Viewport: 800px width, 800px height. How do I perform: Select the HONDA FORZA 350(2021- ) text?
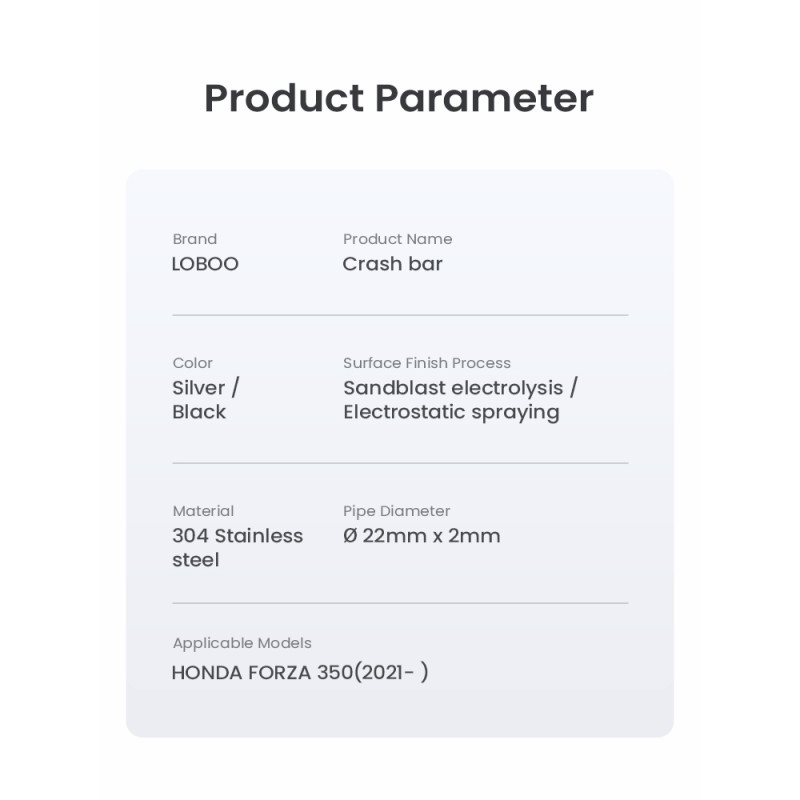pos(300,672)
